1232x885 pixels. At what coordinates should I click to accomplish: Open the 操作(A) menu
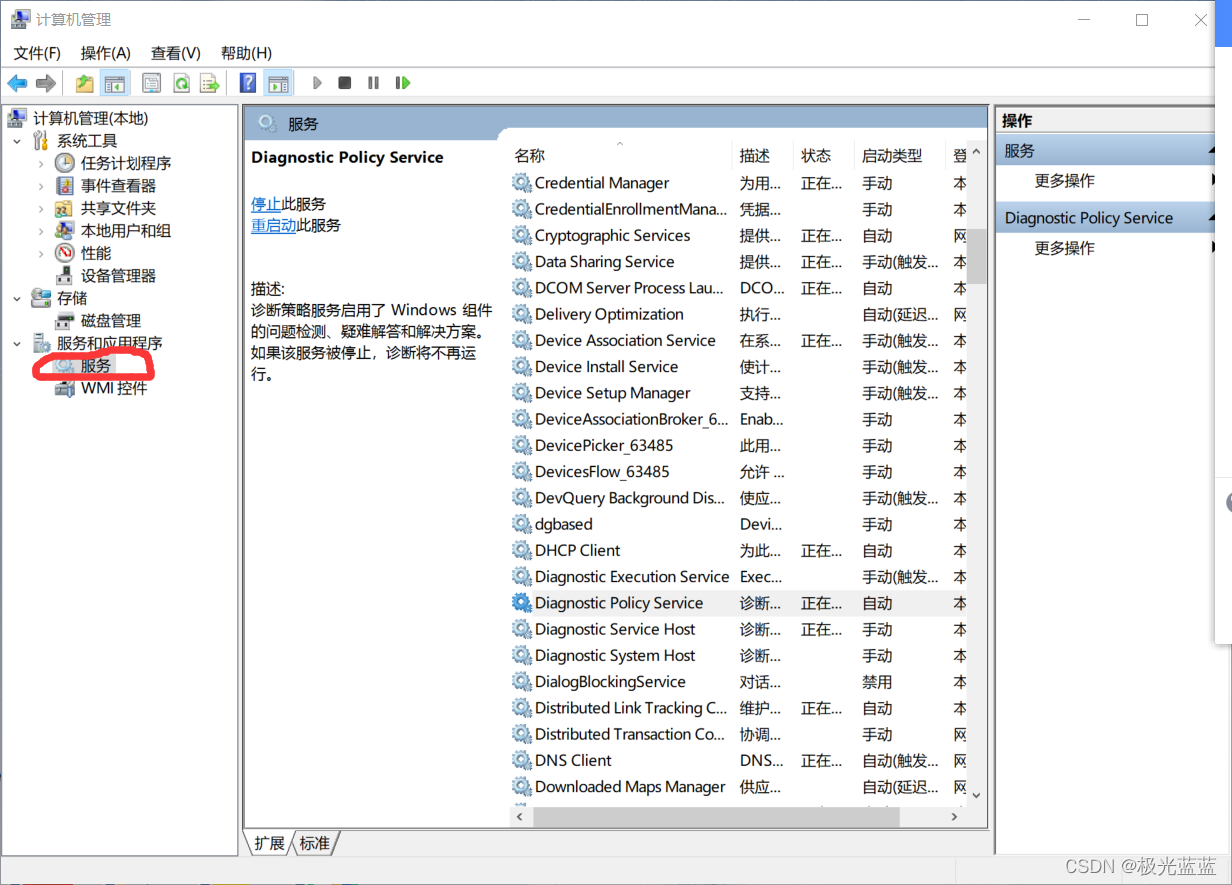(105, 53)
